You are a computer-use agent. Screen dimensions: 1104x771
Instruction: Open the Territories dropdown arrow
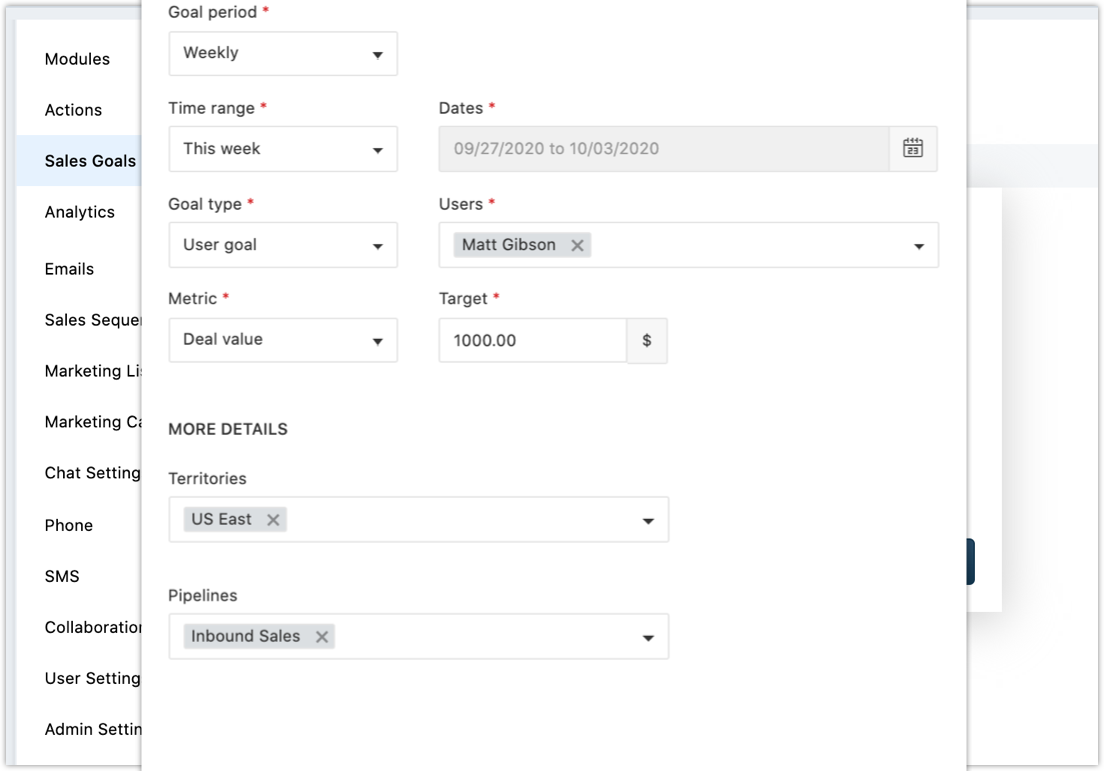coord(648,521)
